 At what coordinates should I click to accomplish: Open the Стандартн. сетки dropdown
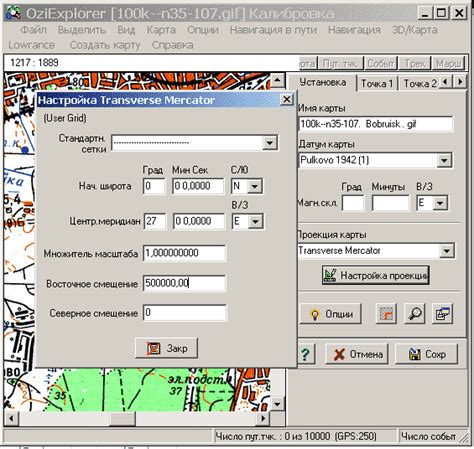(269, 143)
